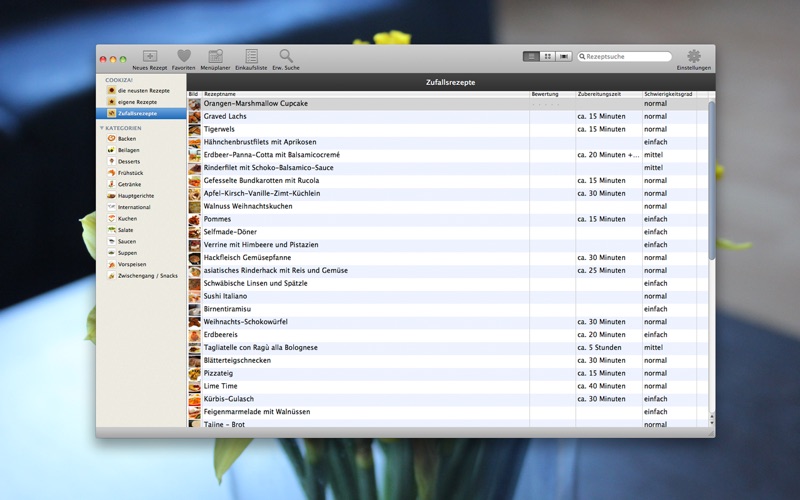Click the Sushi Italiano thumbnail image
800x500 pixels.
(x=194, y=296)
